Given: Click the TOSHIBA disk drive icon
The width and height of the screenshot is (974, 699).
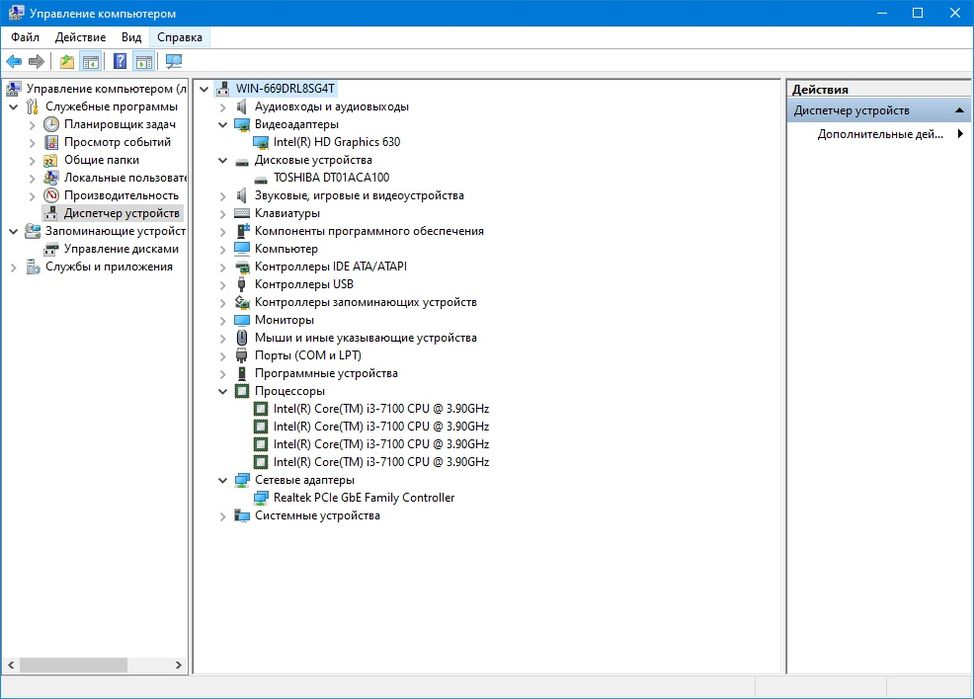Looking at the screenshot, I should click(261, 179).
